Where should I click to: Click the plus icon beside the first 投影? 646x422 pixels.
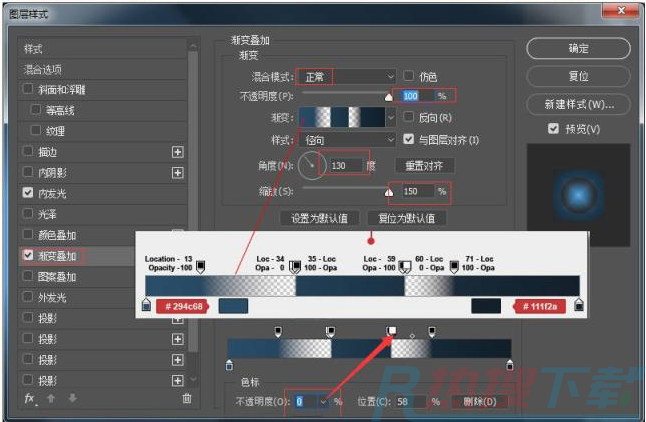[178, 318]
